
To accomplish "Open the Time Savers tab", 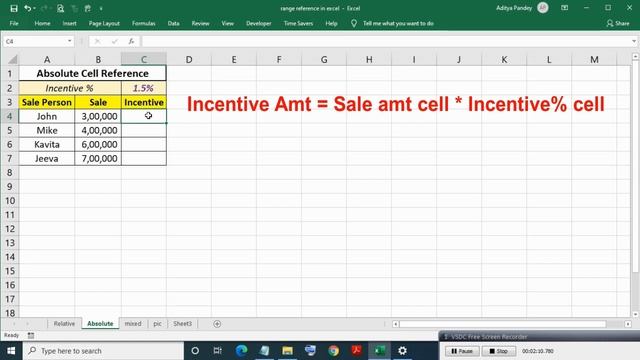I will (x=298, y=24).
